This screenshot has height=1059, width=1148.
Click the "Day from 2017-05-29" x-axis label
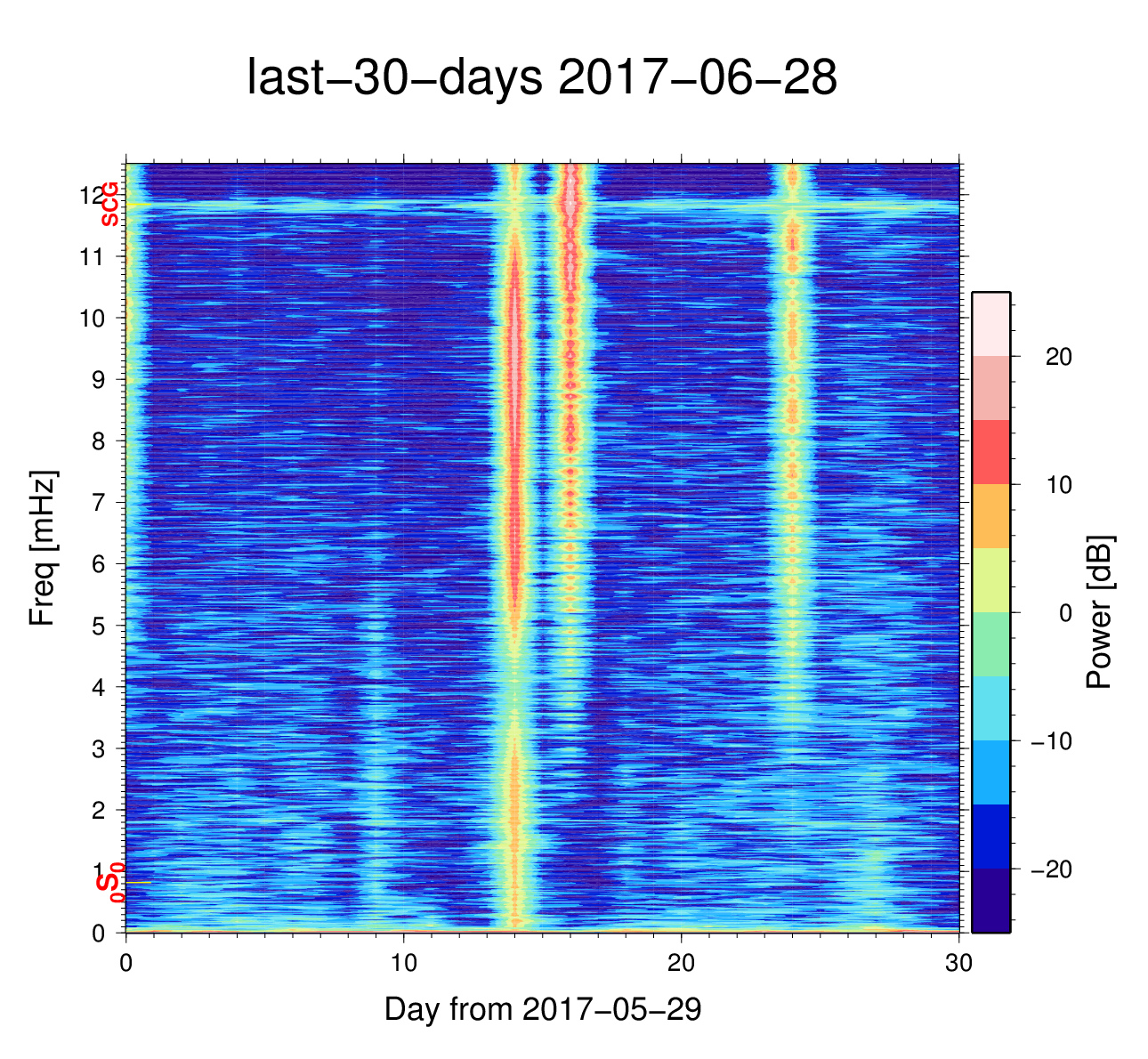(x=542, y=1009)
